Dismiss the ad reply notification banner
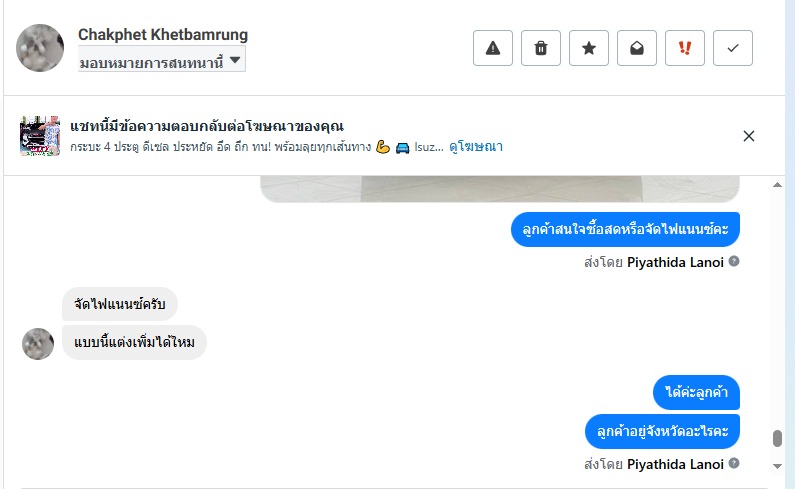795x489 pixels. coord(749,136)
